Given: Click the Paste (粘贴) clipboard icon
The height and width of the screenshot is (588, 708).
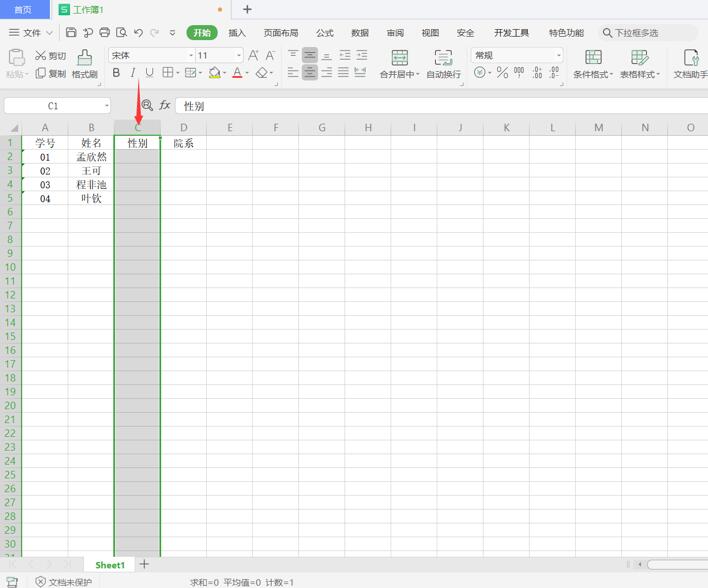Looking at the screenshot, I should pos(17,58).
